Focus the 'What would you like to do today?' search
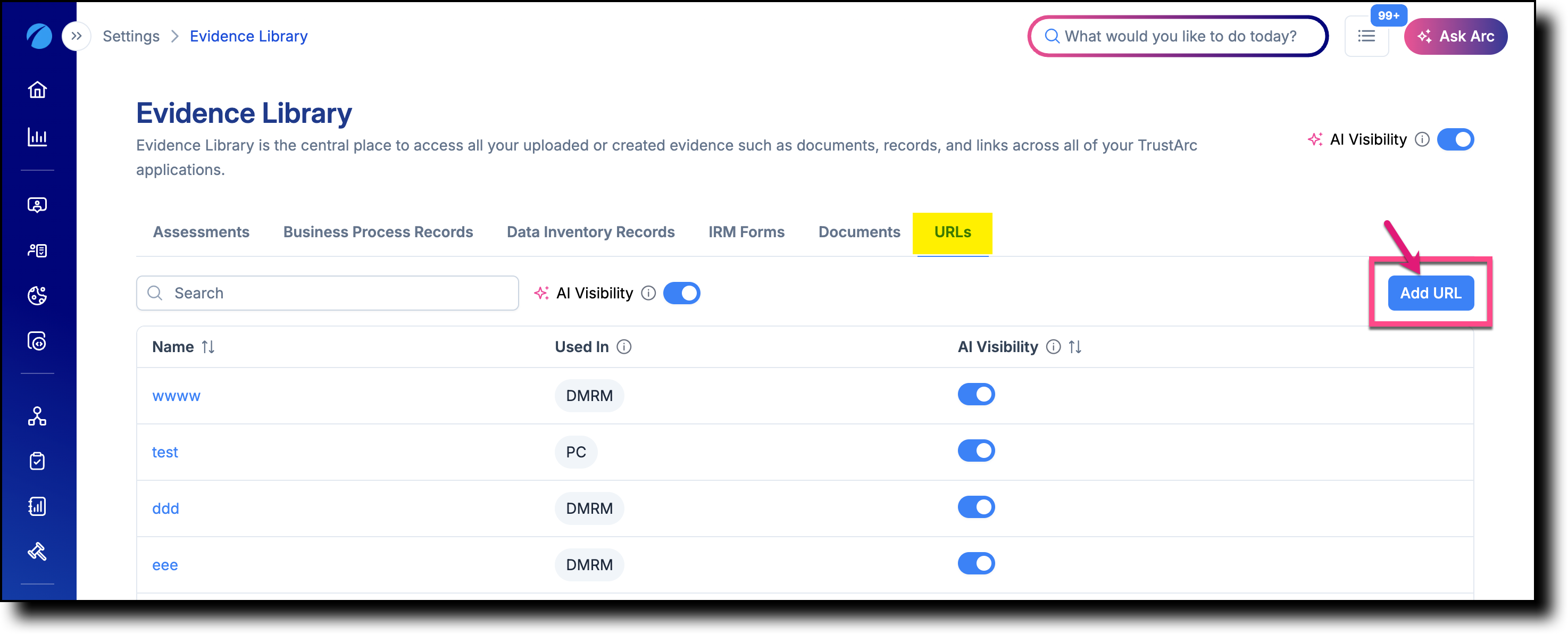The height and width of the screenshot is (634, 1568). pyautogui.click(x=1178, y=37)
